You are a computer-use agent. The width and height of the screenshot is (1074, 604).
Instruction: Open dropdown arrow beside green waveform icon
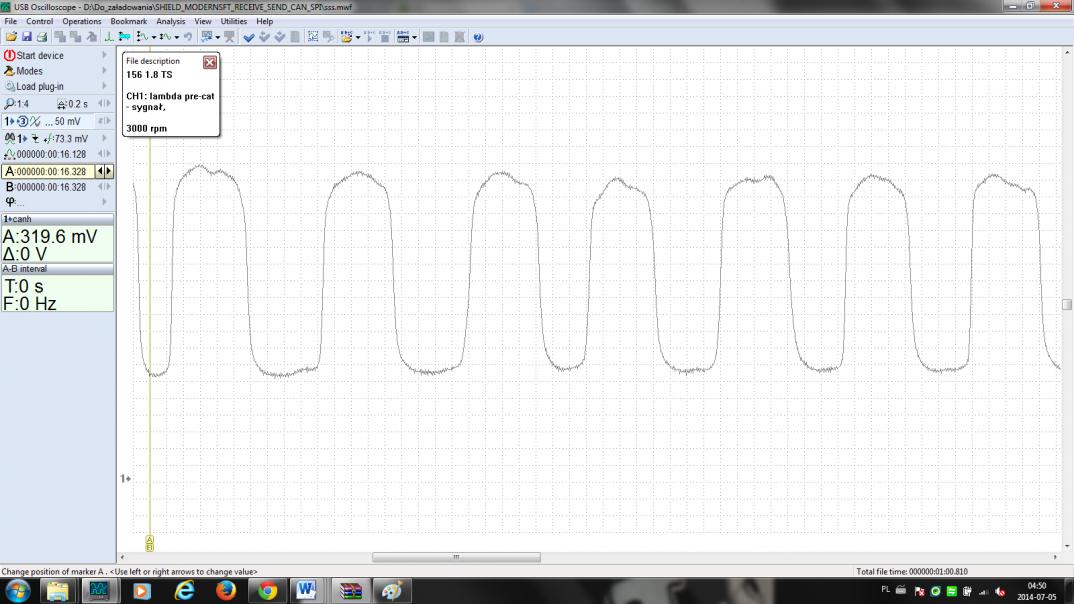coord(153,37)
